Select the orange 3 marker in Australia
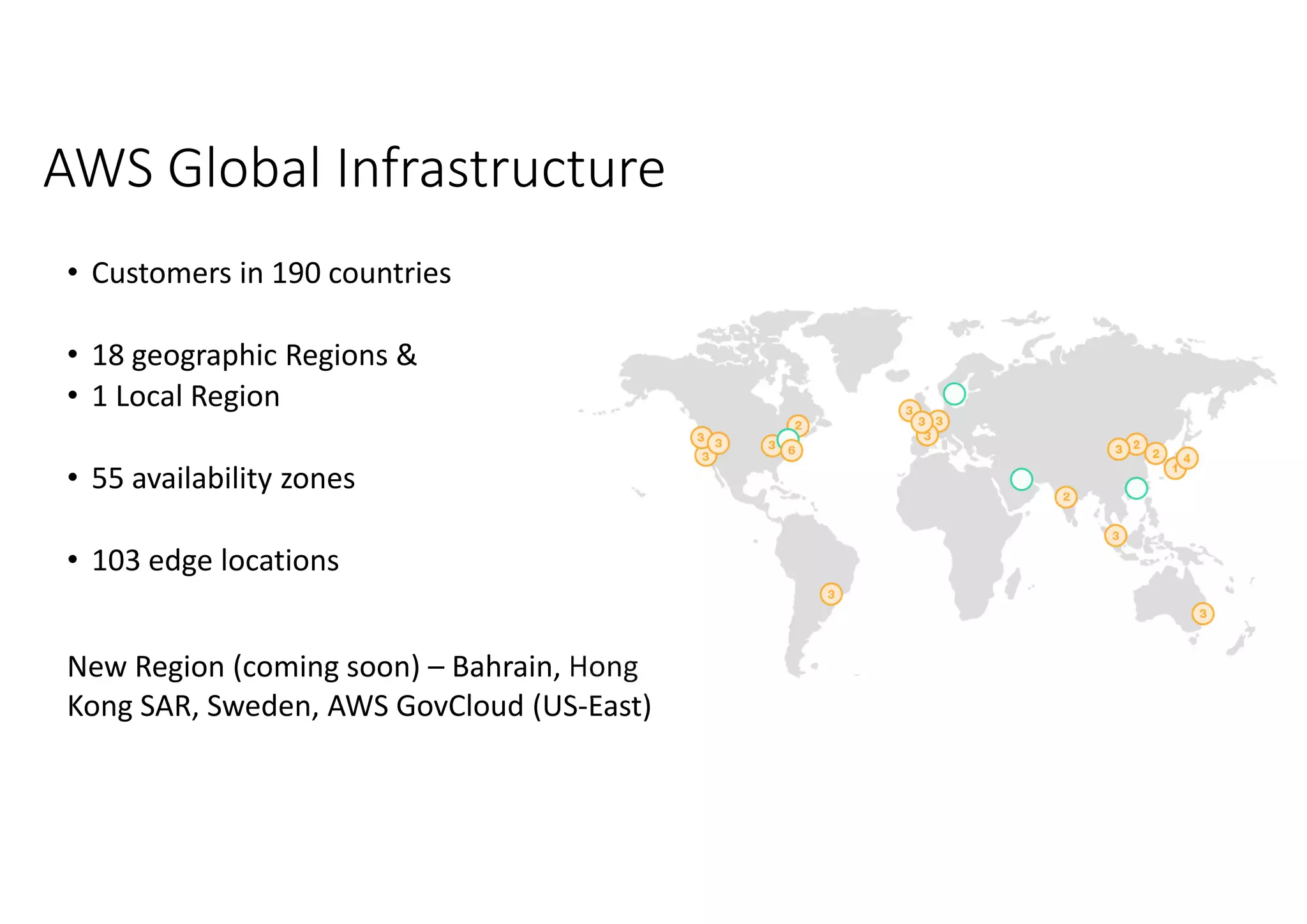This screenshot has width=1307, height=924. point(1203,614)
